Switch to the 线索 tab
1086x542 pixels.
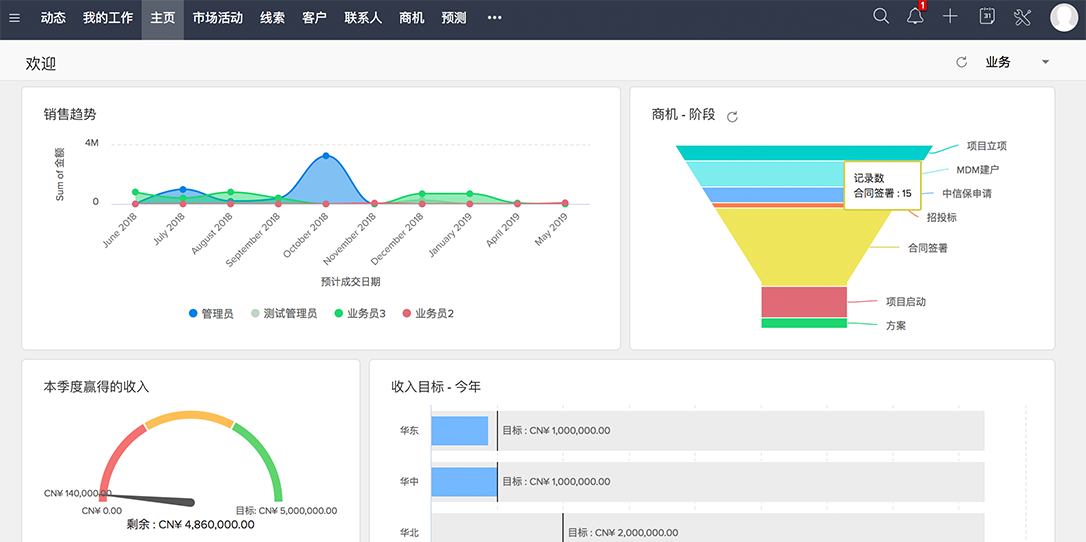(272, 18)
